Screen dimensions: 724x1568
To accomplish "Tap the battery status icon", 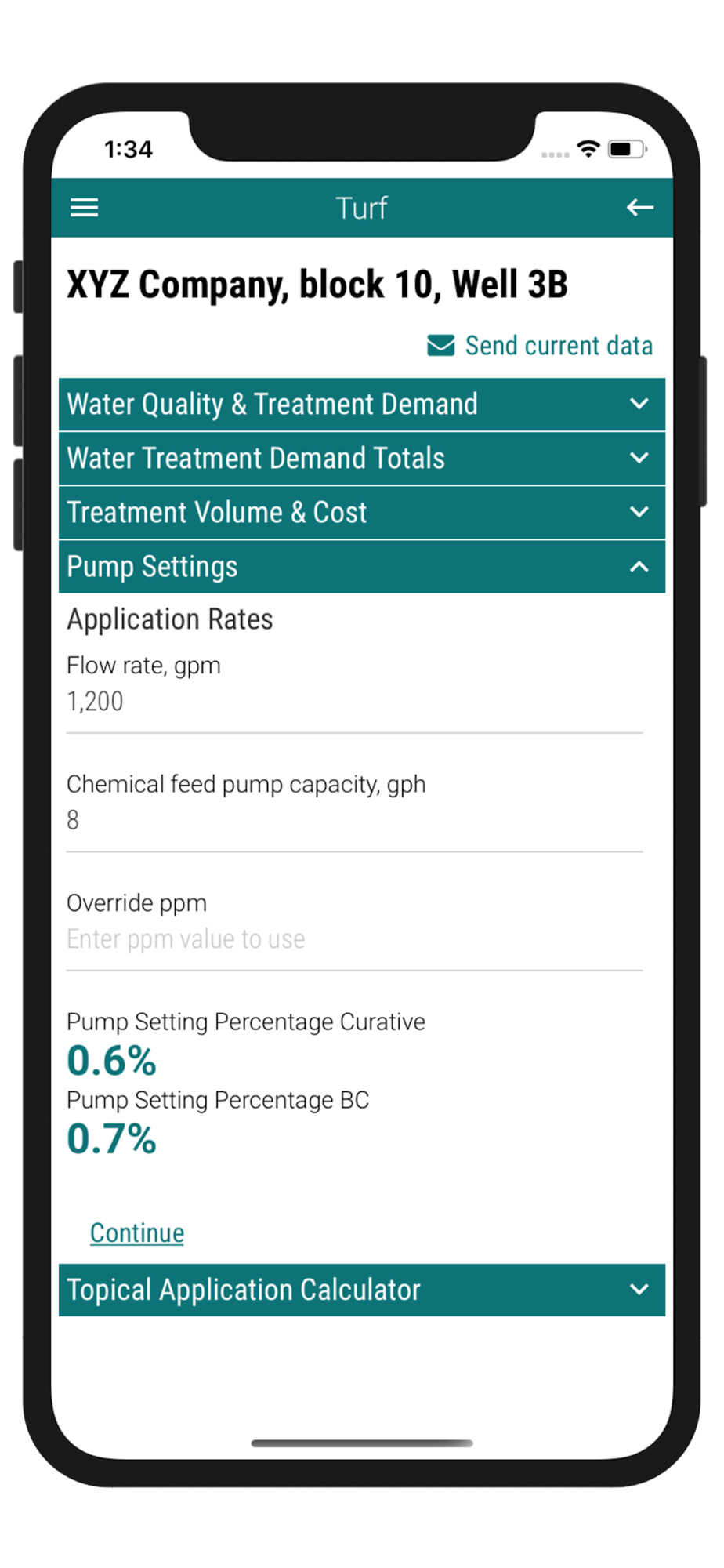I will pyautogui.click(x=627, y=149).
